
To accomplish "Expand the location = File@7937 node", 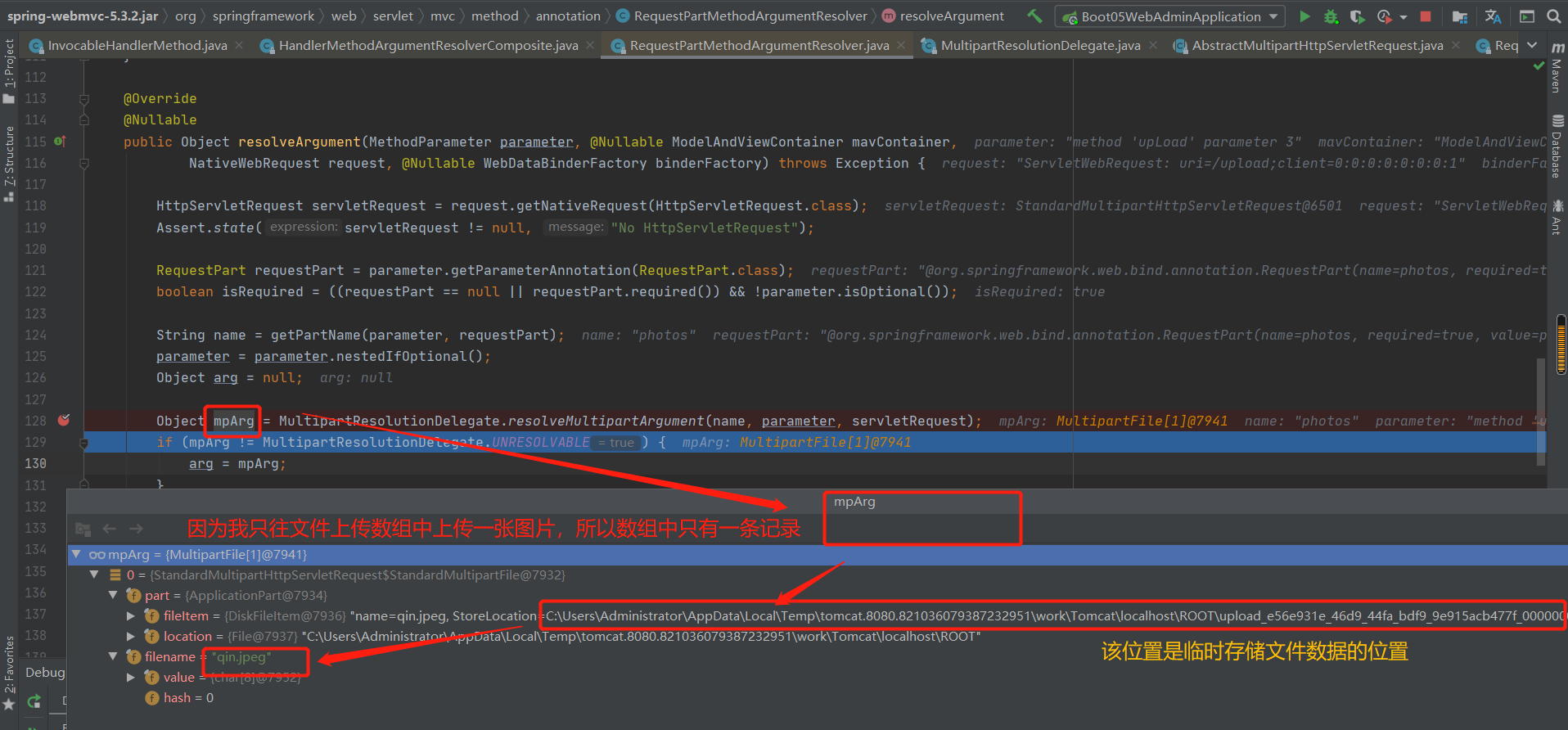I will click(x=131, y=636).
